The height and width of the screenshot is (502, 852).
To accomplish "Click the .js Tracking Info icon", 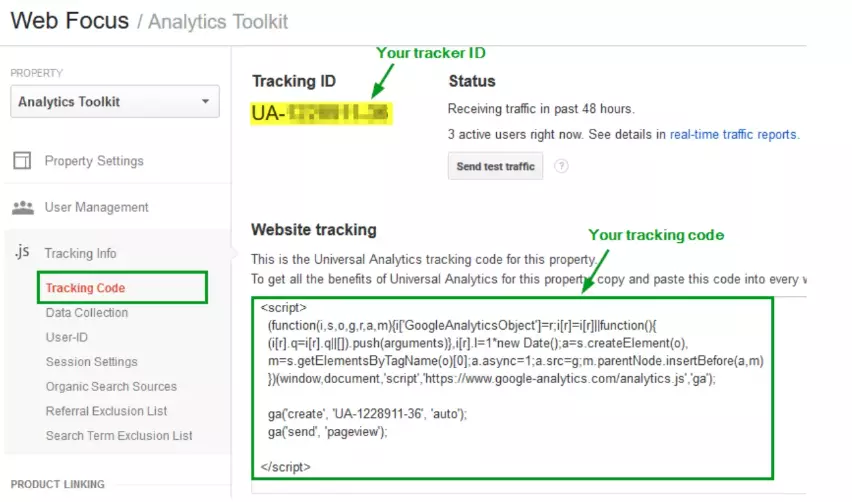I will [22, 252].
